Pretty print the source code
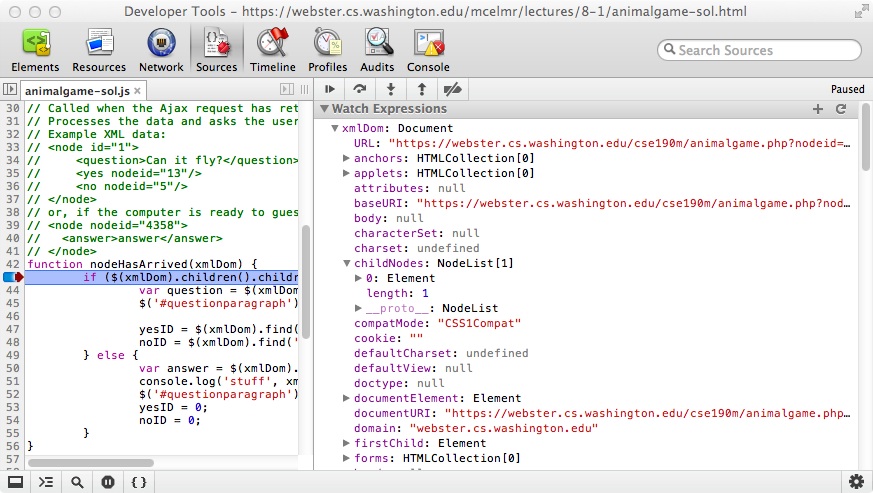 click(x=139, y=482)
